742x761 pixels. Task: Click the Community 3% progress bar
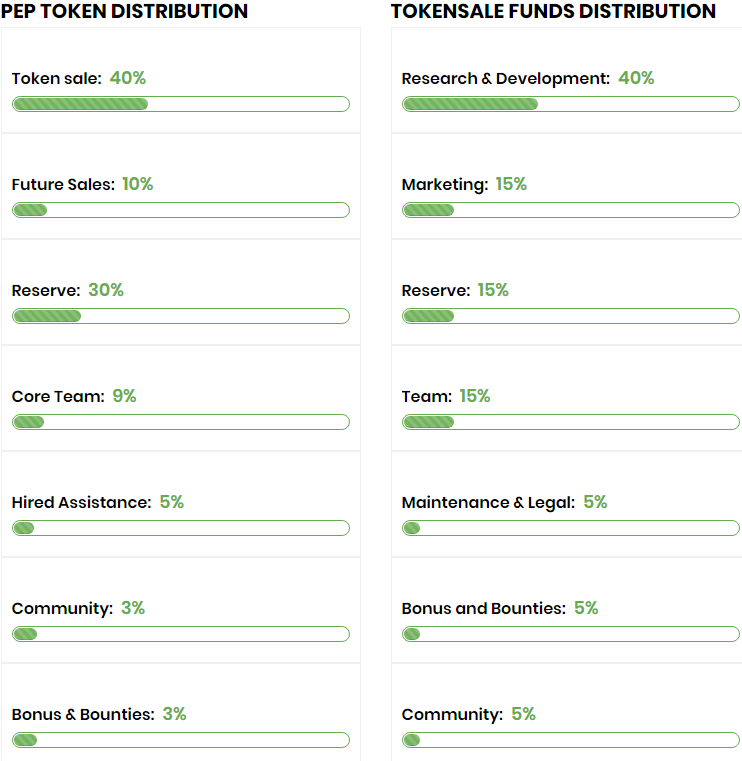point(180,634)
